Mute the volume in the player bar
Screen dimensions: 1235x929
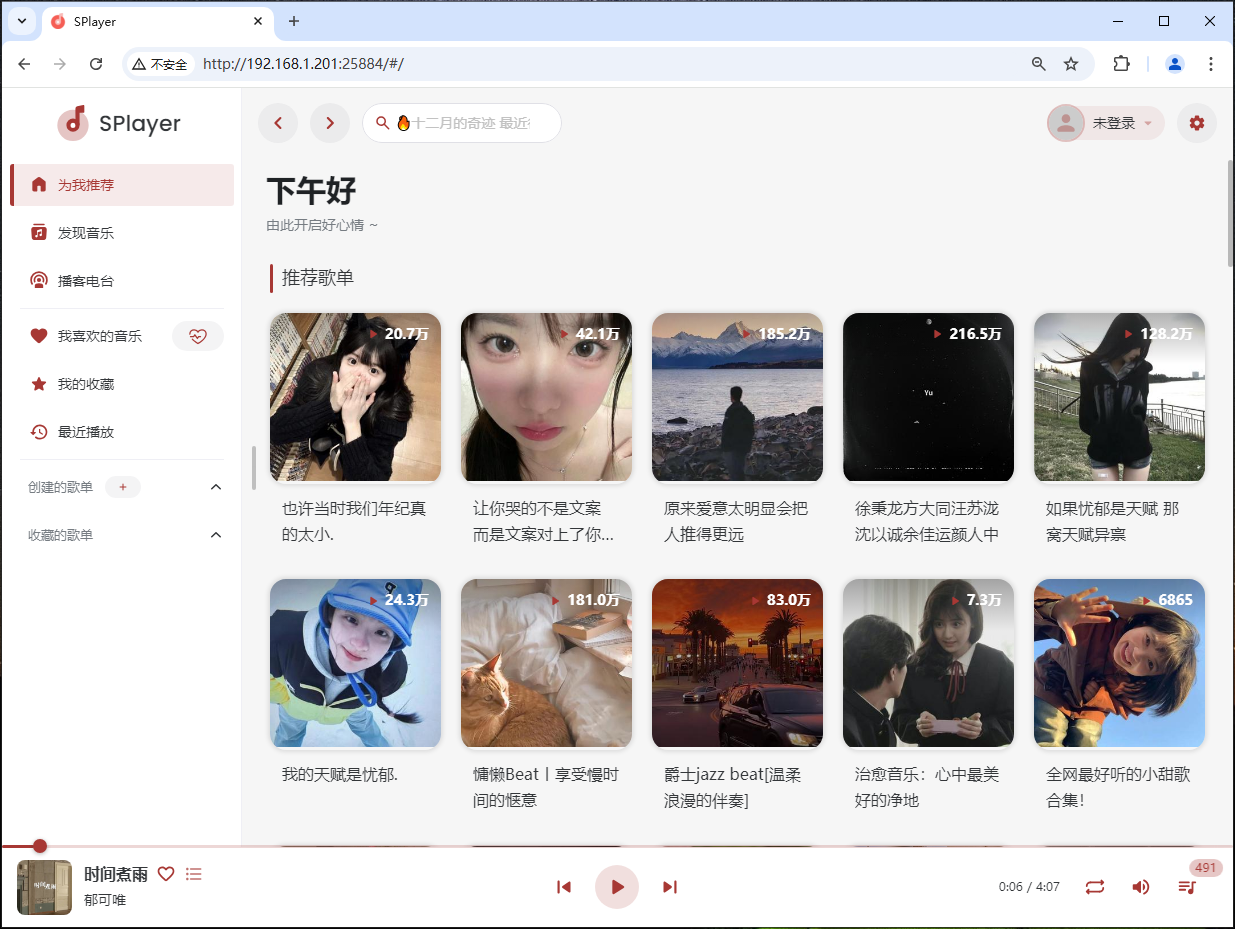point(1140,887)
